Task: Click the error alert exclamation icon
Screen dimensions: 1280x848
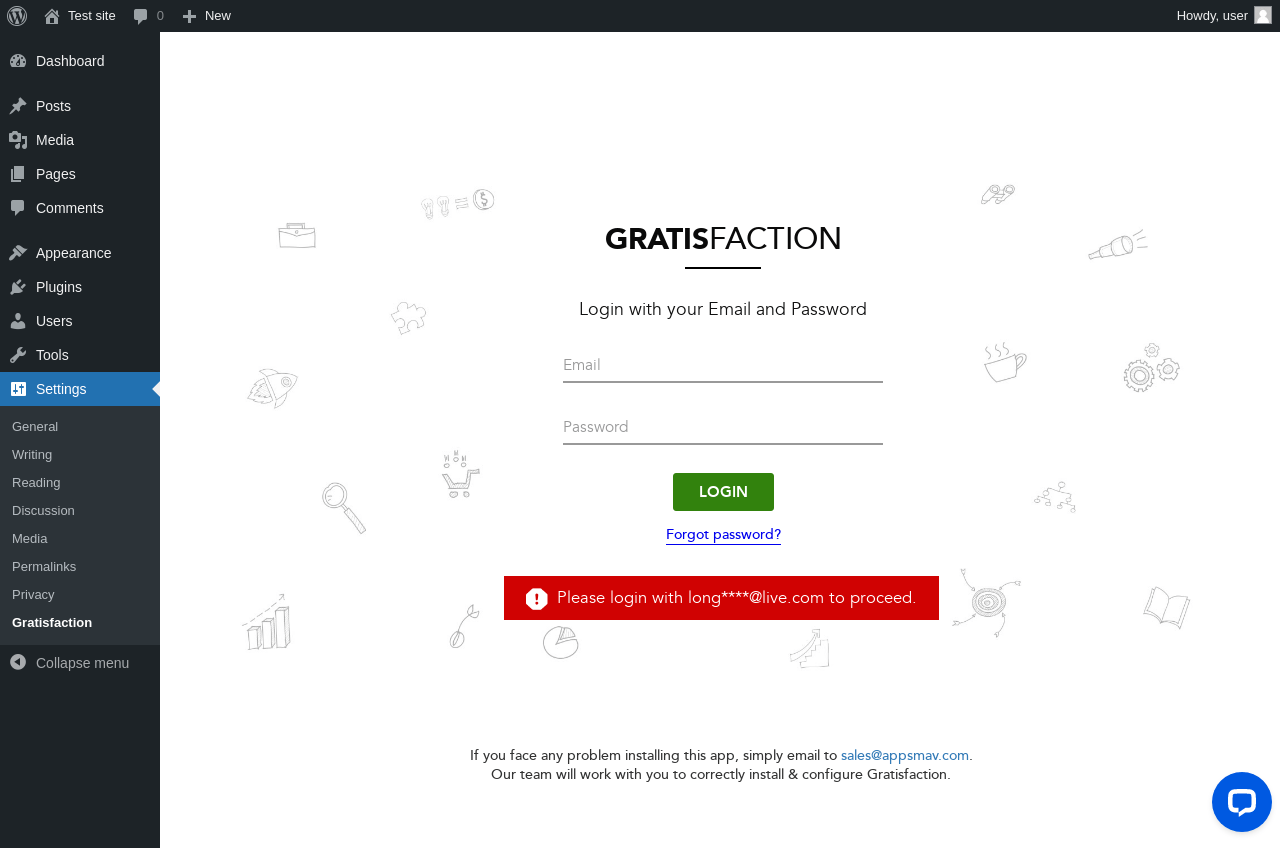Action: pyautogui.click(x=537, y=598)
